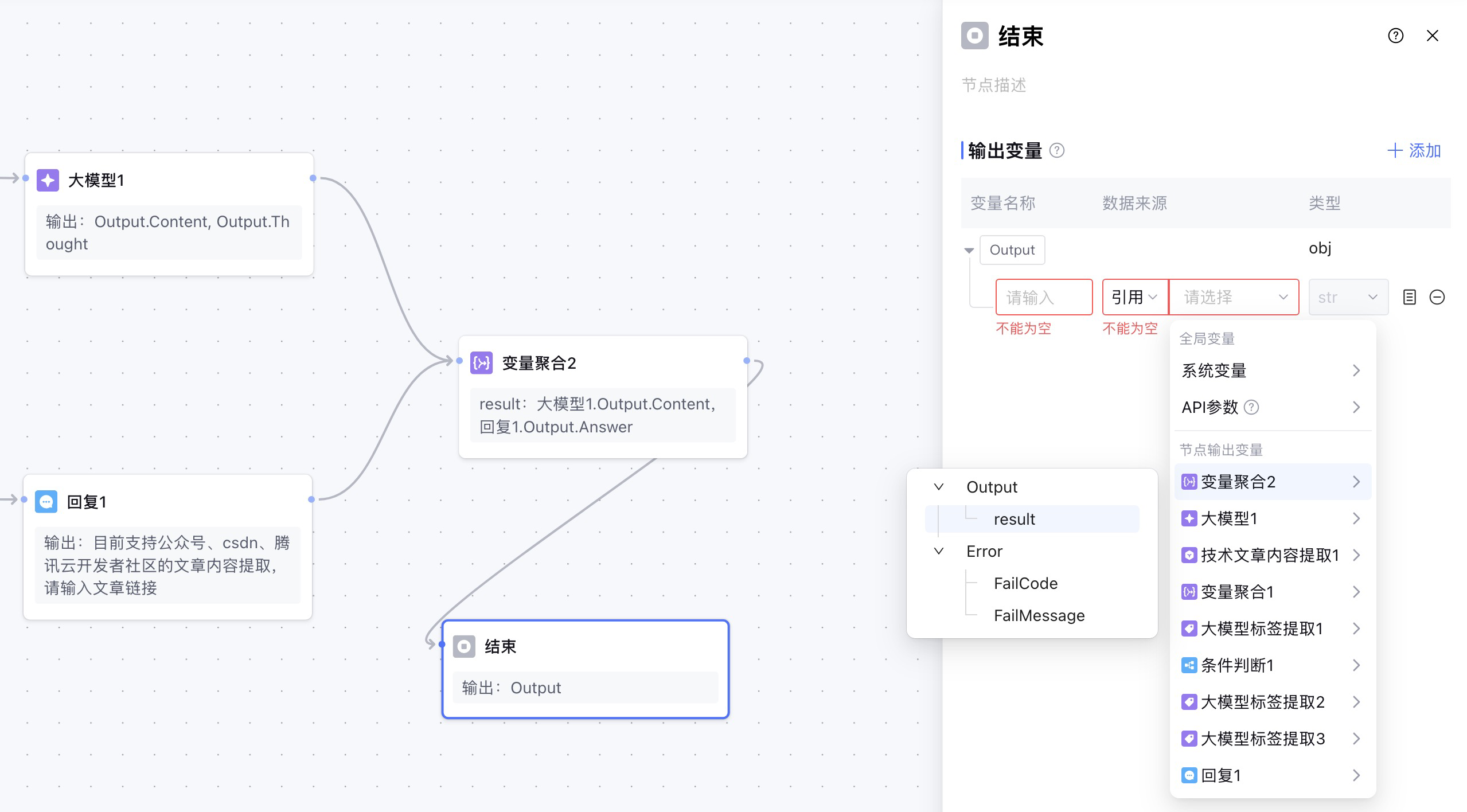Click the help icon in the panel header
The height and width of the screenshot is (812, 1467).
coord(1395,36)
